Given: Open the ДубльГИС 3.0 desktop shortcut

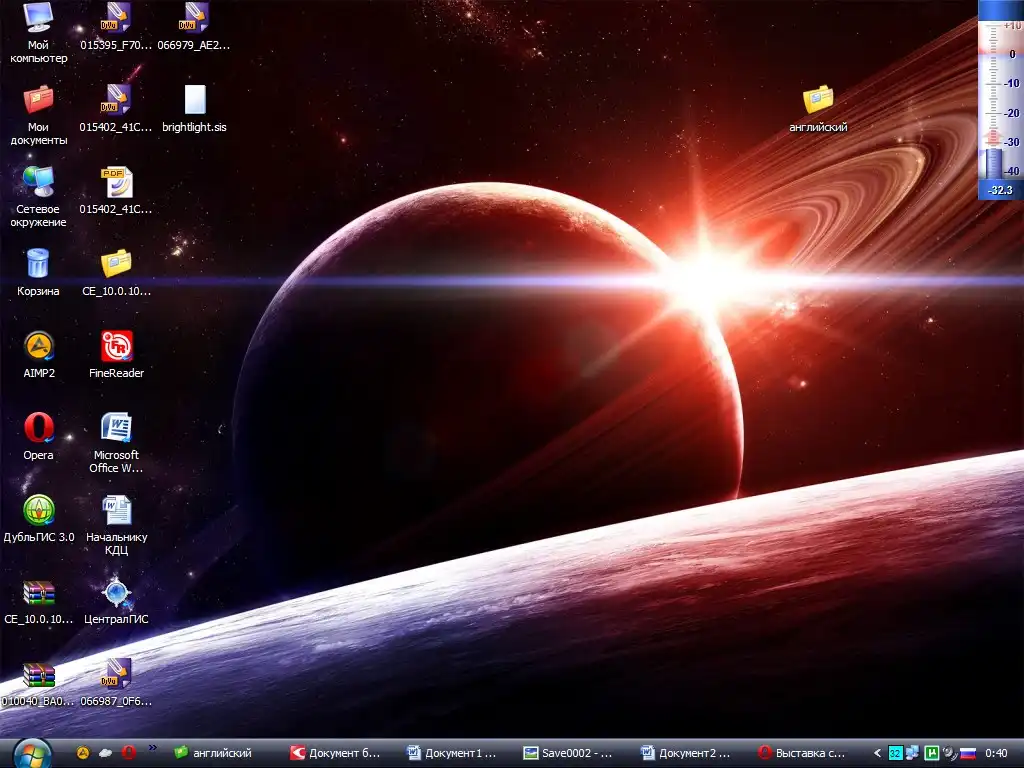Looking at the screenshot, I should 38,511.
